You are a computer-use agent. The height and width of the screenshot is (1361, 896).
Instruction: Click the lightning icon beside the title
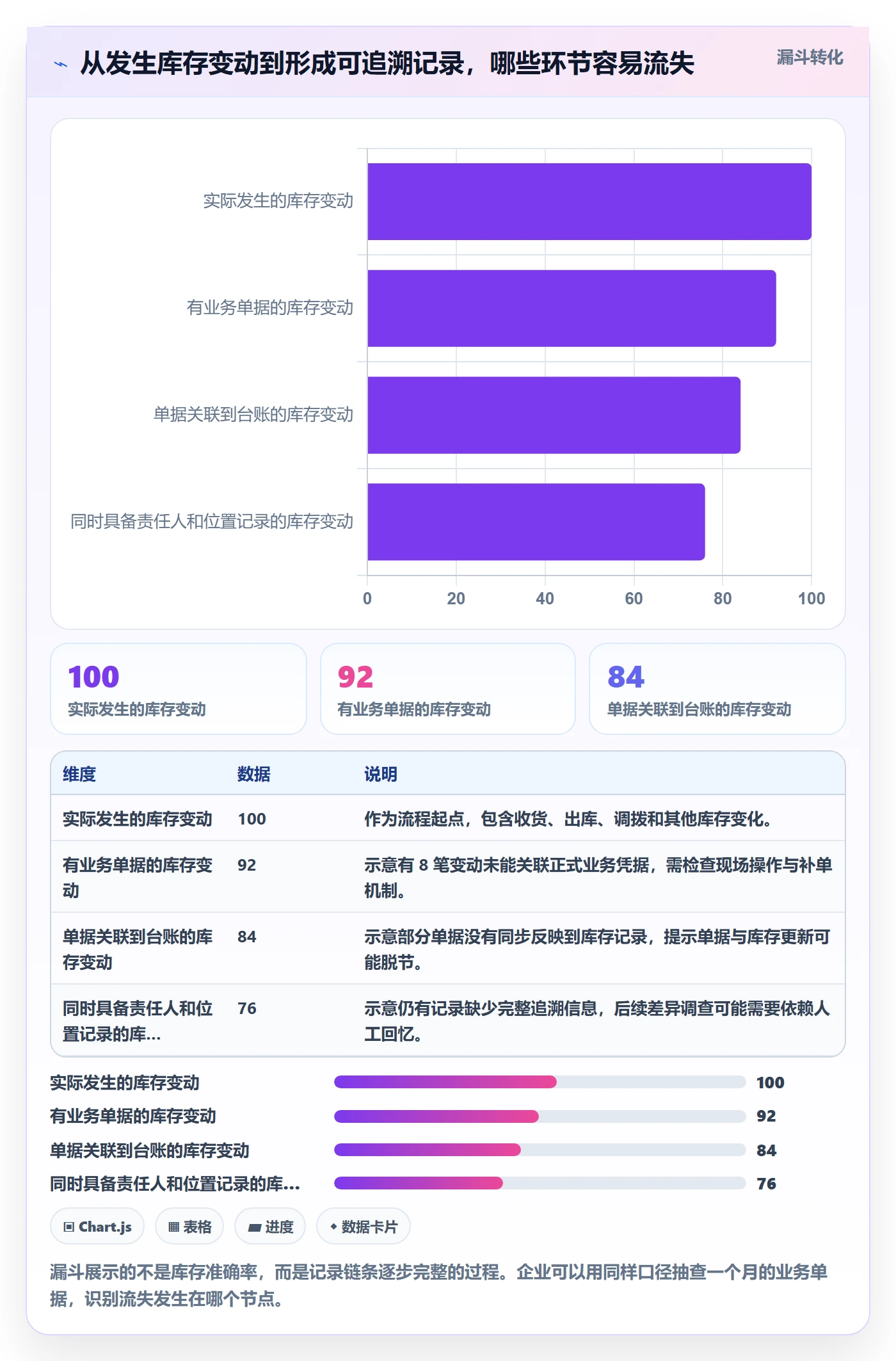(61, 64)
